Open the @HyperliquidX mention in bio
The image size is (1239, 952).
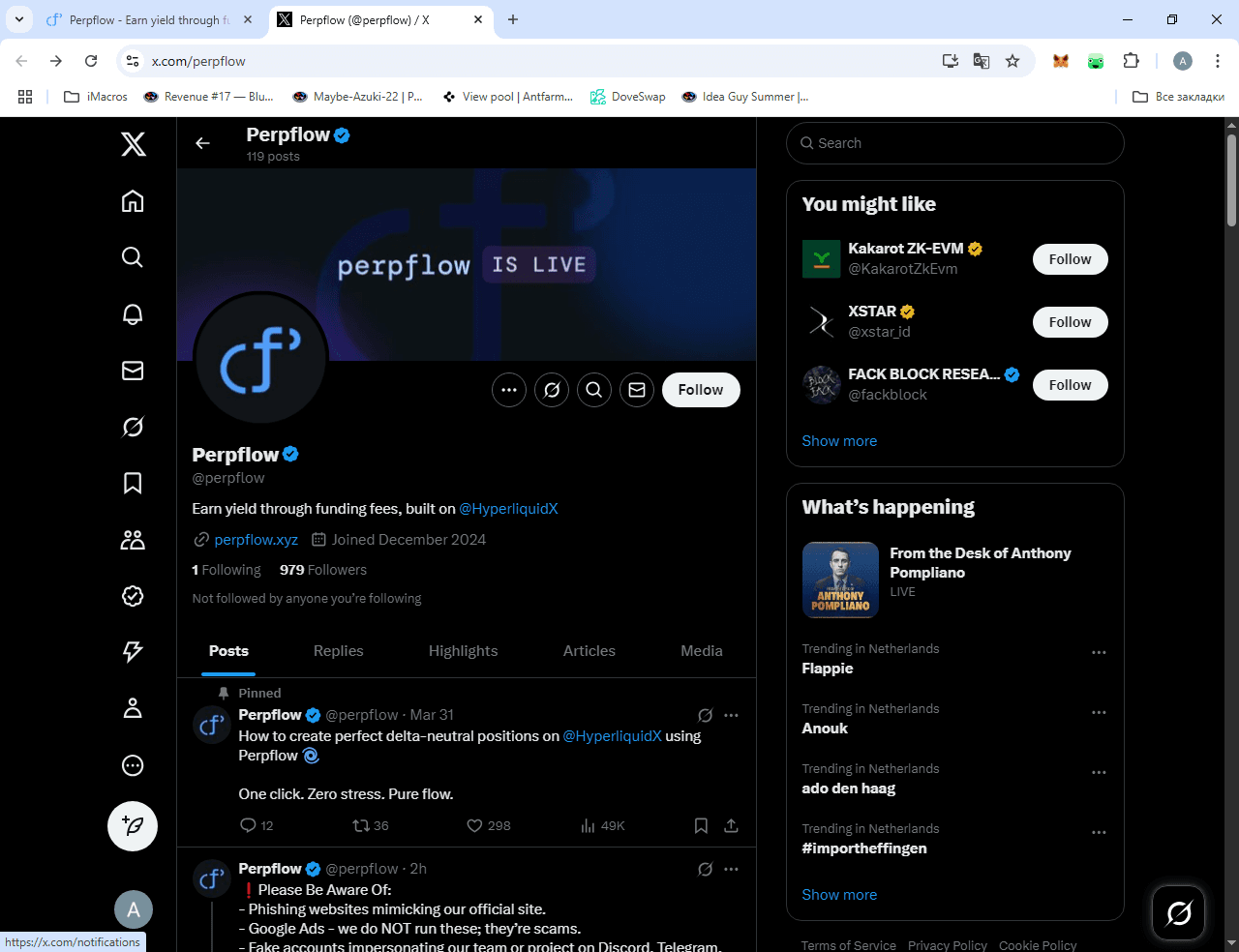tap(508, 509)
